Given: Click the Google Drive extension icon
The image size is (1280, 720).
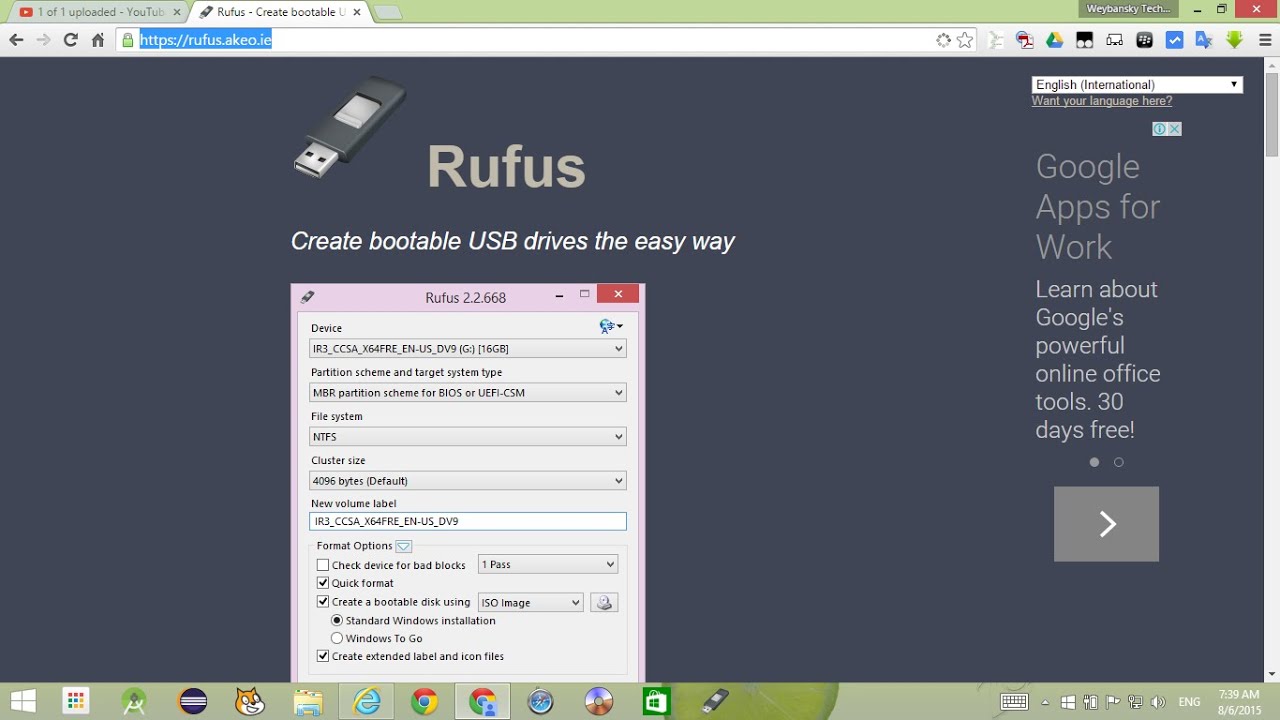Looking at the screenshot, I should pos(1054,40).
